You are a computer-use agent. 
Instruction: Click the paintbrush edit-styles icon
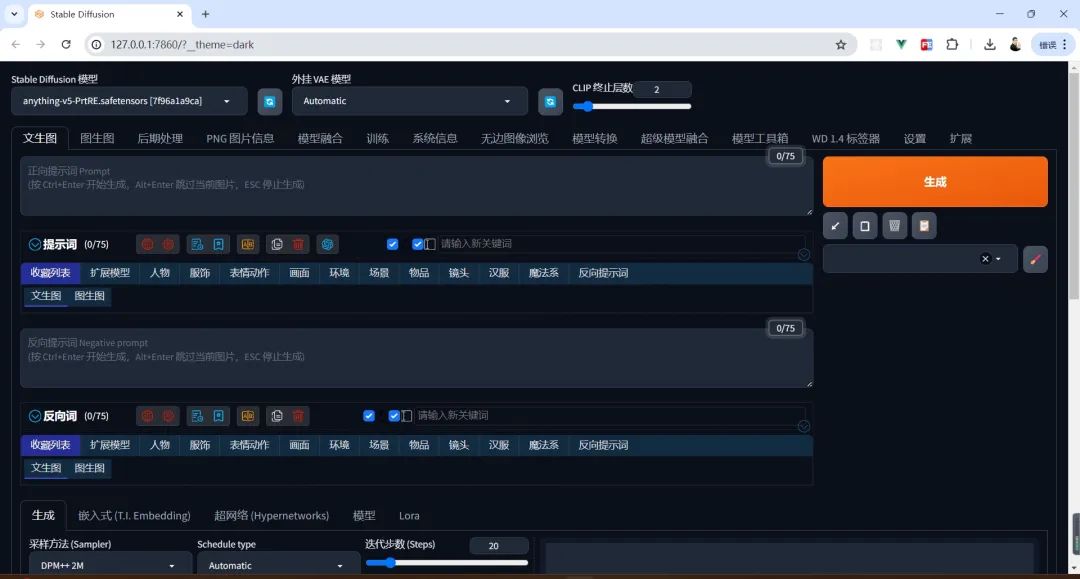[1035, 260]
